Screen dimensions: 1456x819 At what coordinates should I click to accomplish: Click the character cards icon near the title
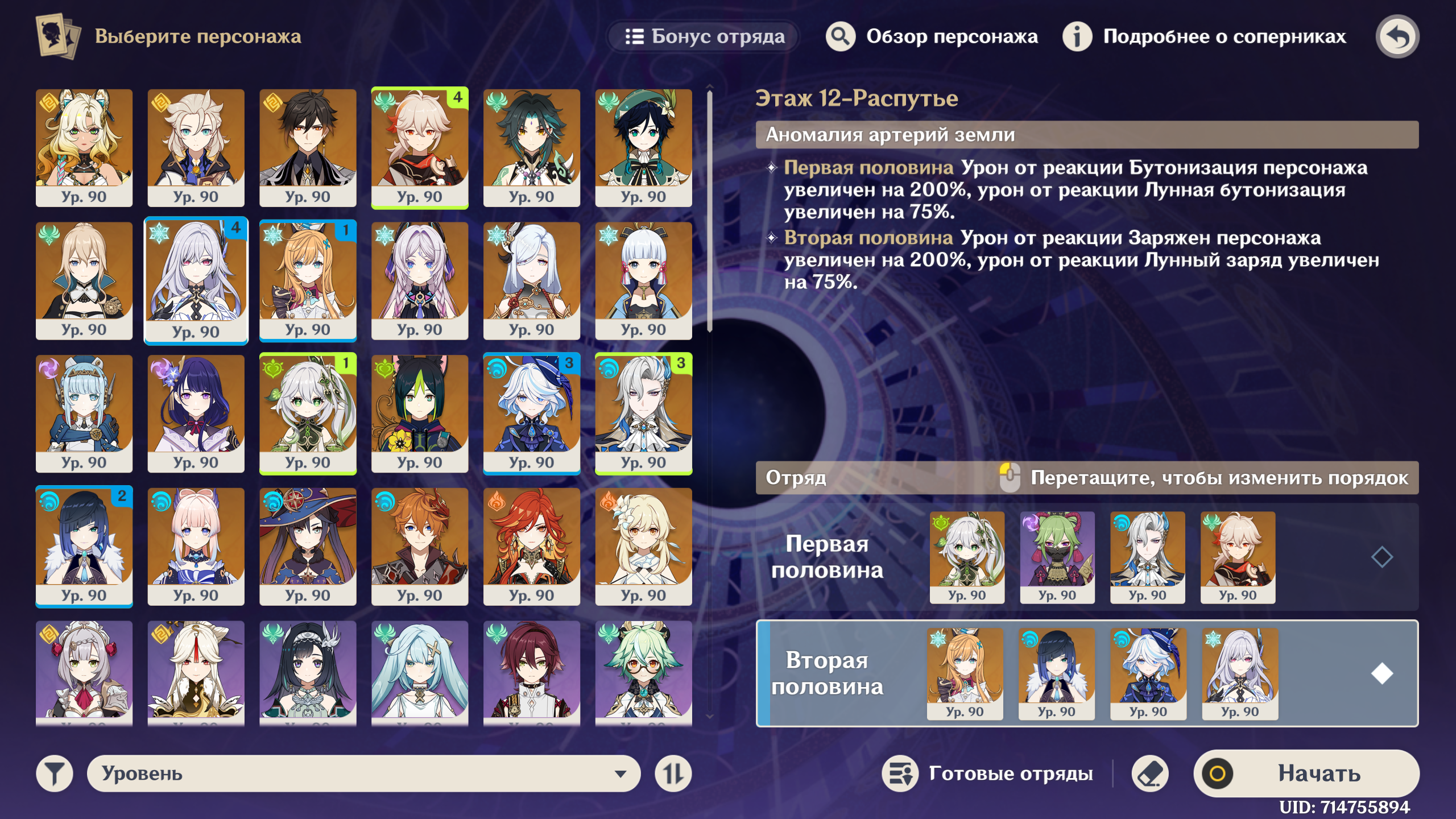(x=58, y=36)
